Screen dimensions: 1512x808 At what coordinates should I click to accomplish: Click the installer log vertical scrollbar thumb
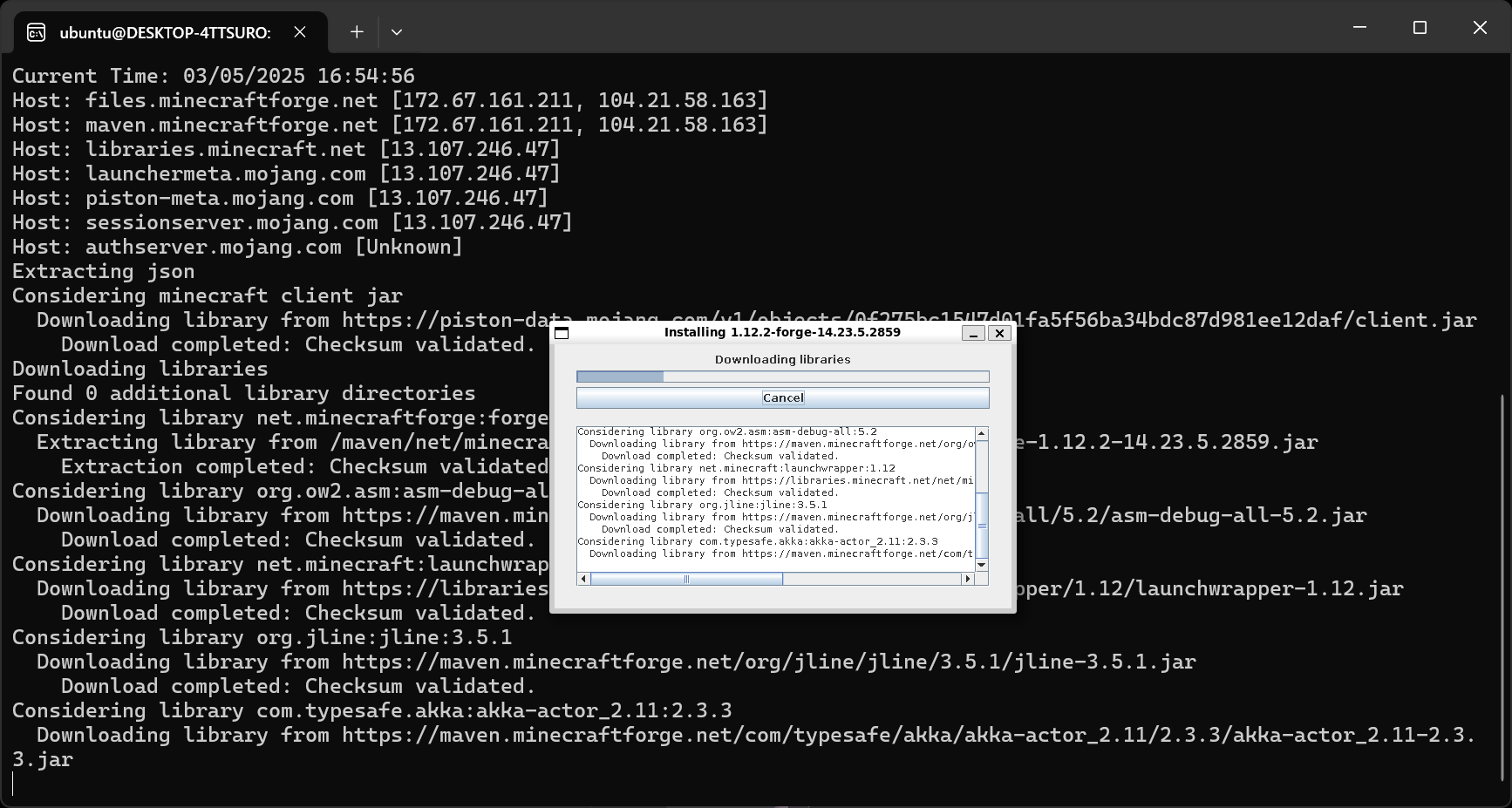(x=982, y=526)
